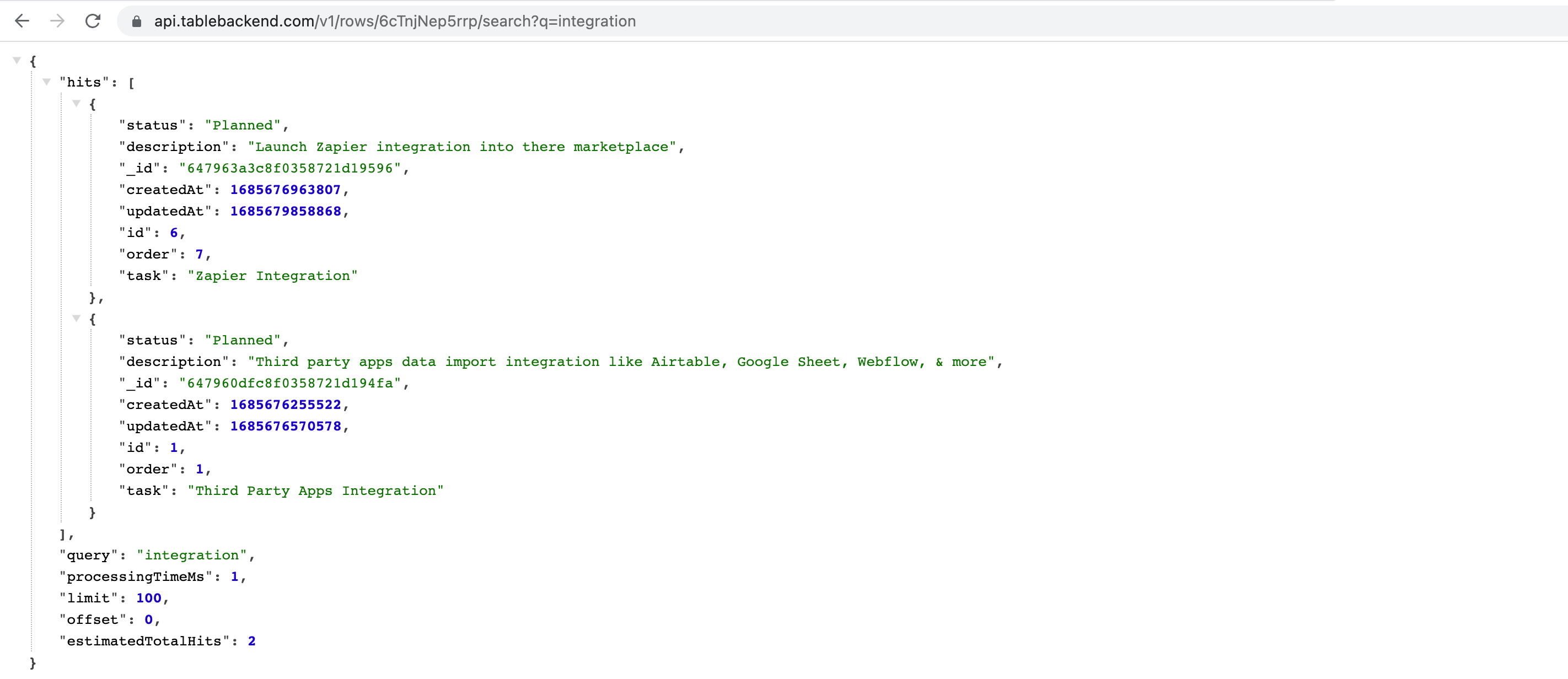Click the "Zapier Integration" task value
1568x679 pixels.
coord(272,276)
